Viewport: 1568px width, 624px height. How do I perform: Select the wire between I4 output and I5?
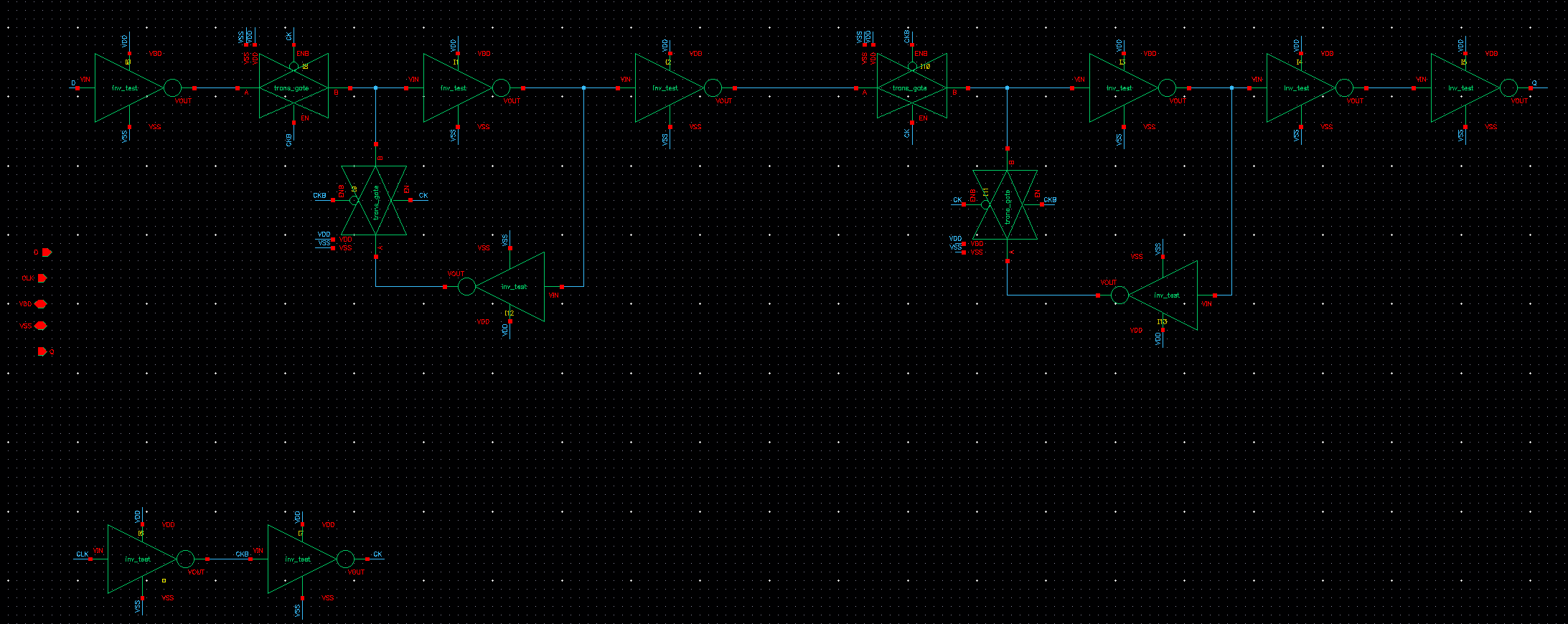pos(1390,88)
